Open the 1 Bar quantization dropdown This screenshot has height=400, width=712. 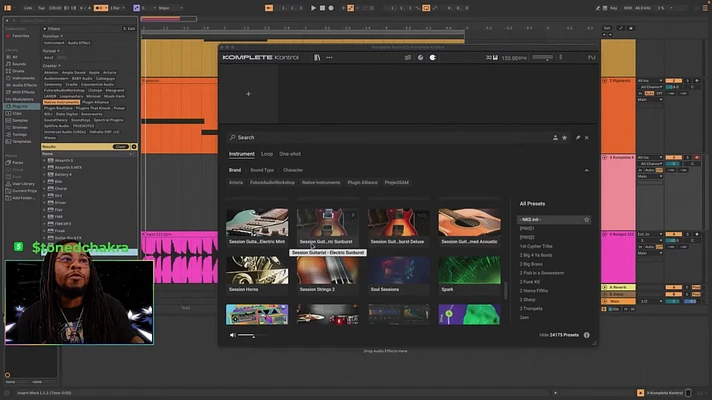pos(118,8)
